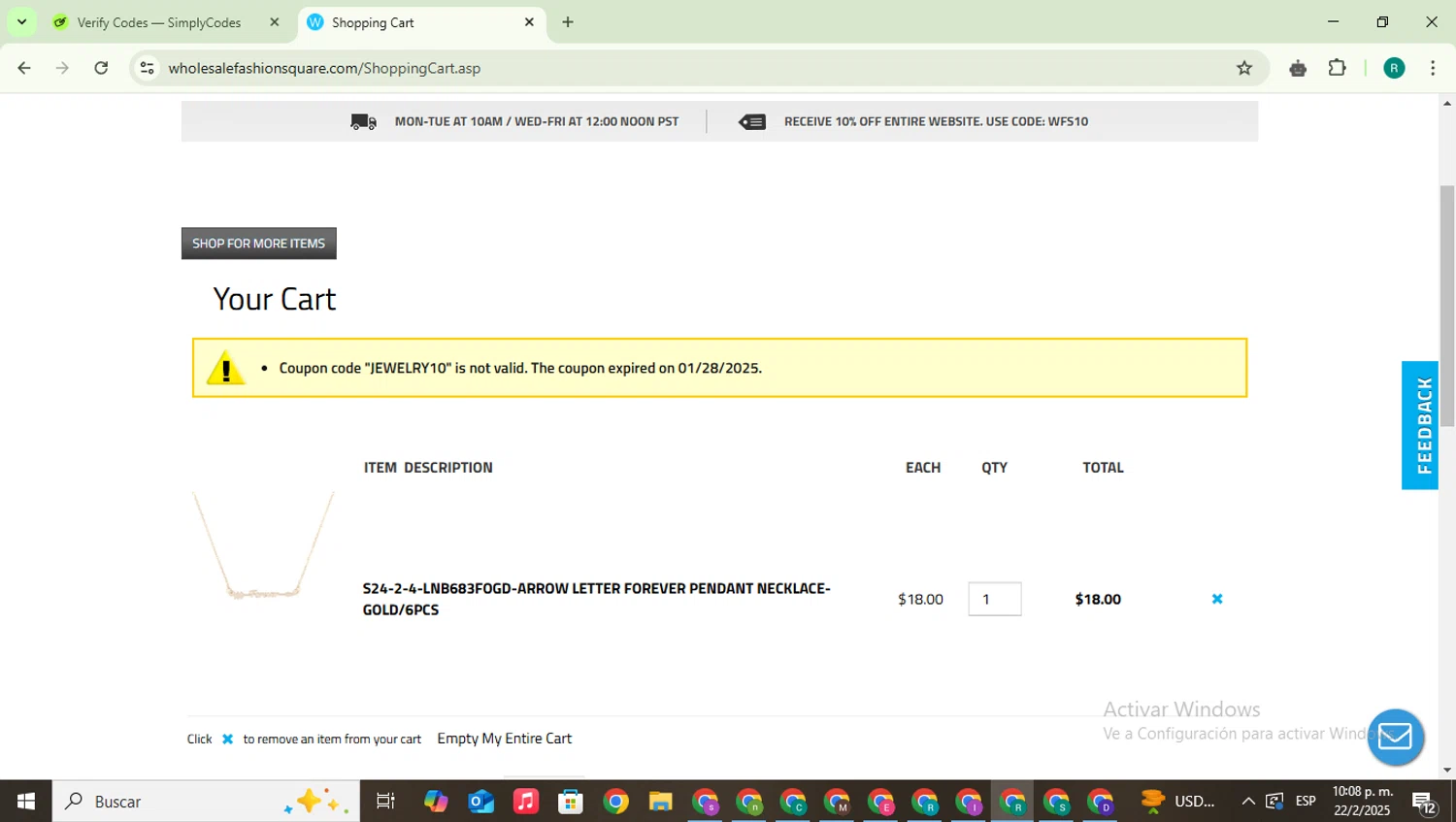Screen dimensions: 1456x822
Task: Switch to Verify Codes — SimplyCodes tab
Action: [x=158, y=22]
